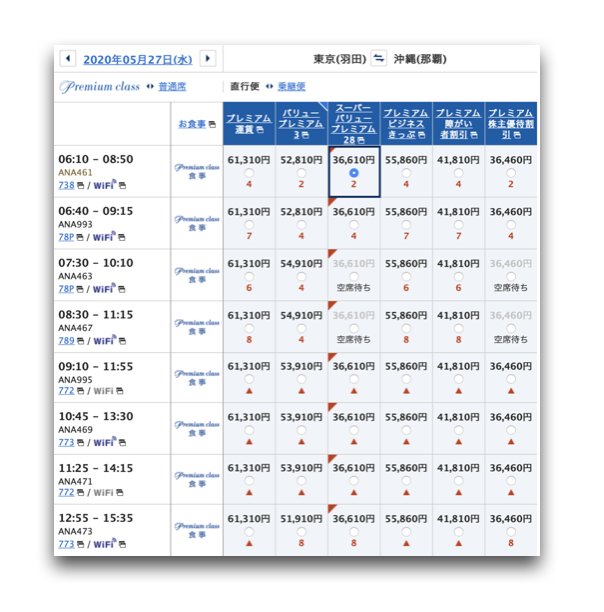This screenshot has width=604, height=612.
Task: Swap Tokyo and Okinawa route icon
Action: 378,59
